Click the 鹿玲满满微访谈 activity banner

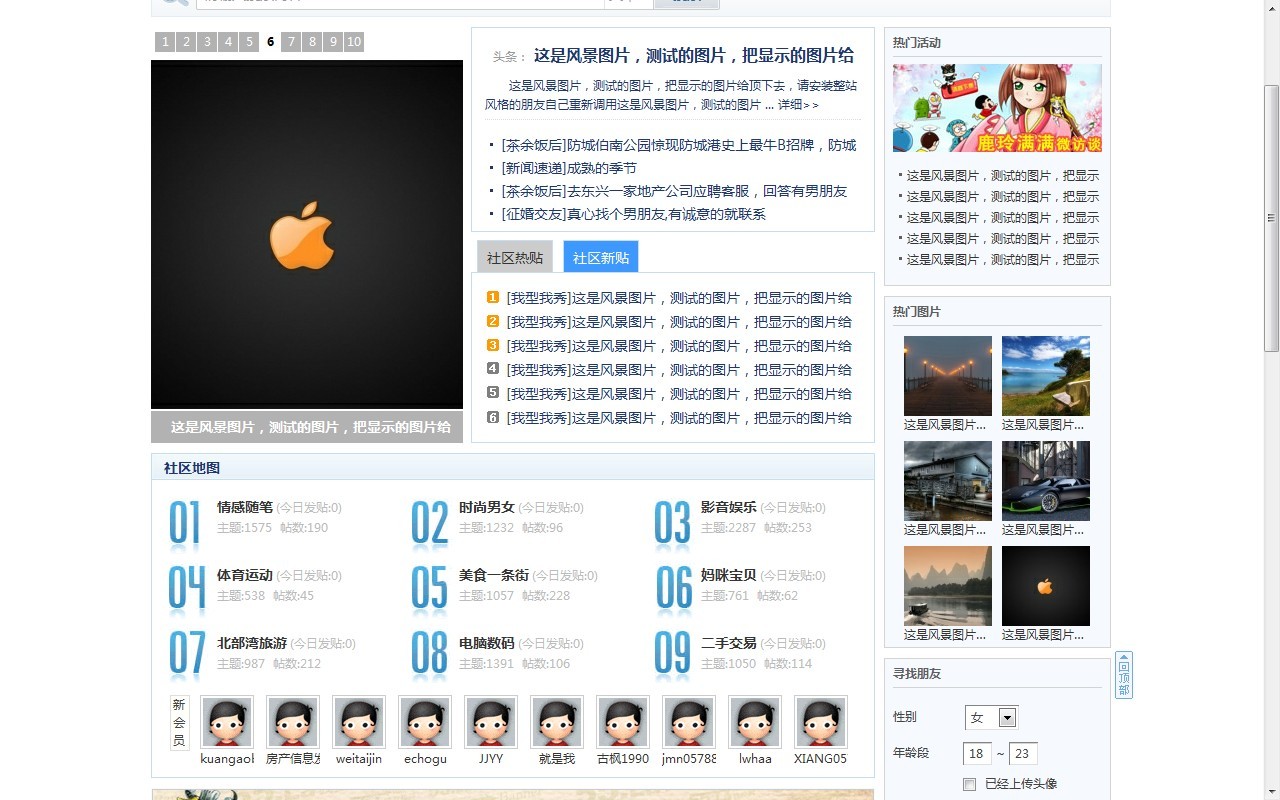pyautogui.click(x=997, y=108)
